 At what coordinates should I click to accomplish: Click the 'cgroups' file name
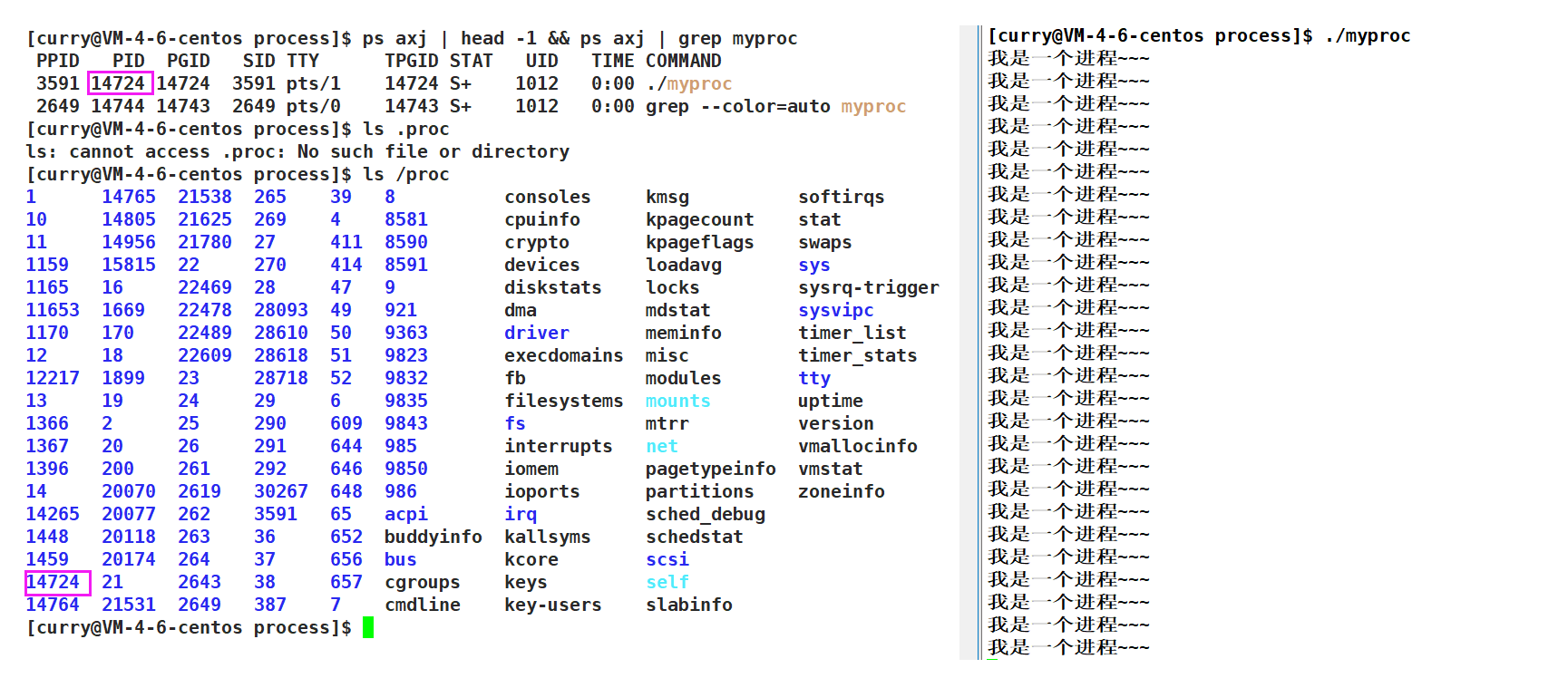pyautogui.click(x=422, y=583)
